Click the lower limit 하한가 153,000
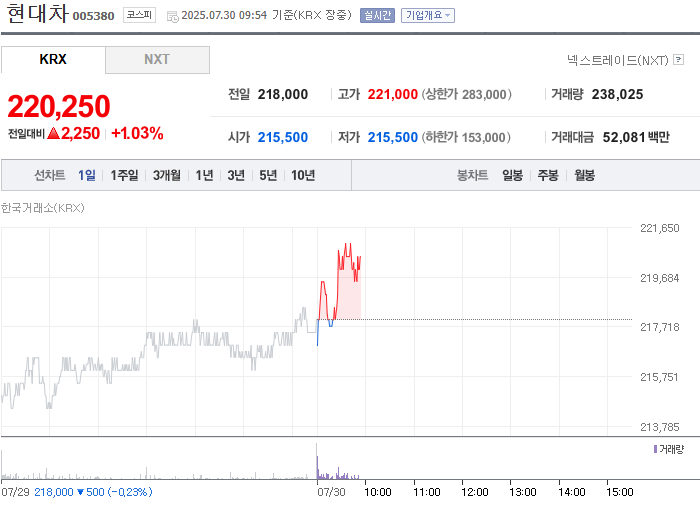This screenshot has height=505, width=700. 466,137
